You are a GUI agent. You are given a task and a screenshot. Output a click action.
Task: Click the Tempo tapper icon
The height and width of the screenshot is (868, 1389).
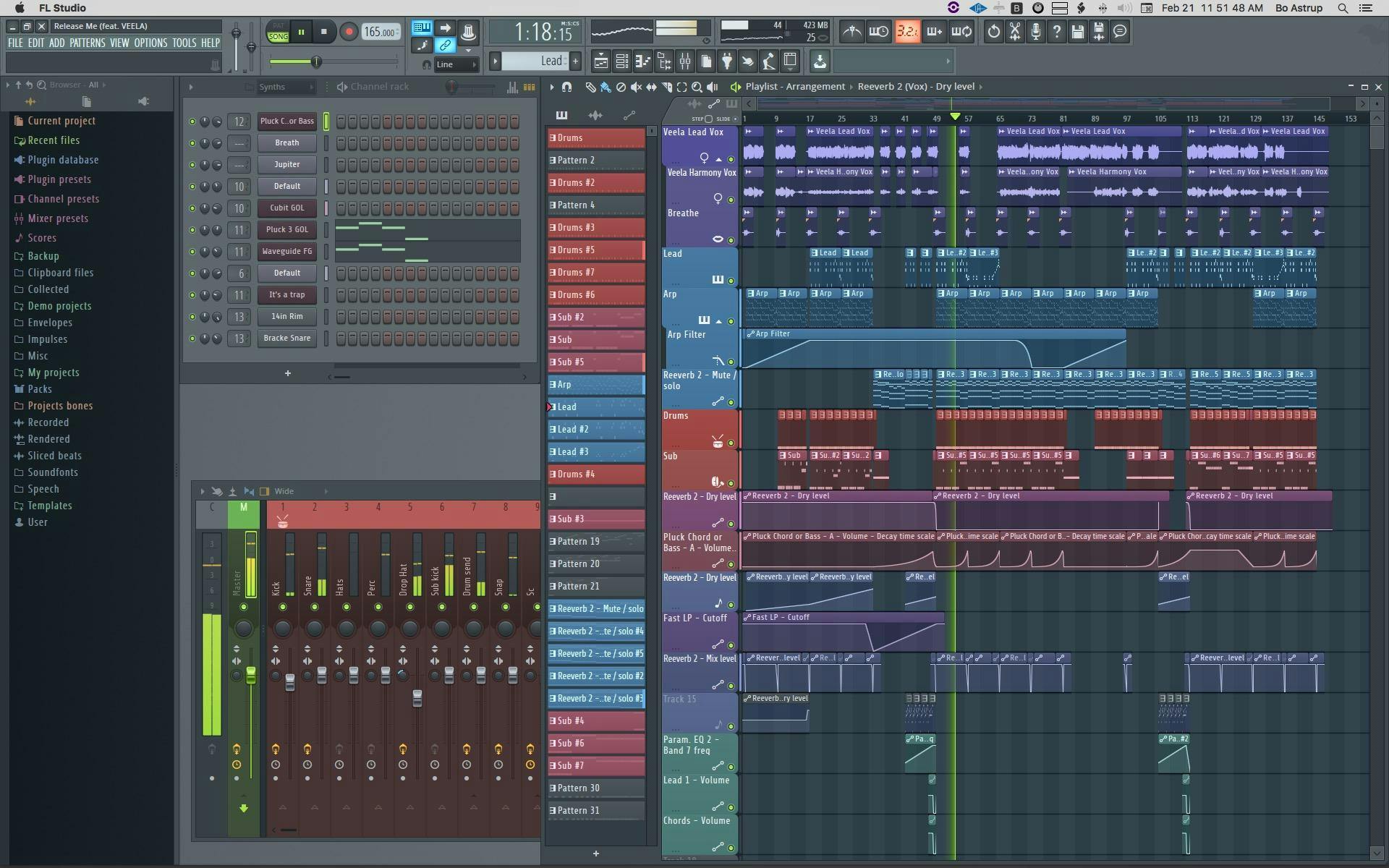tap(769, 61)
